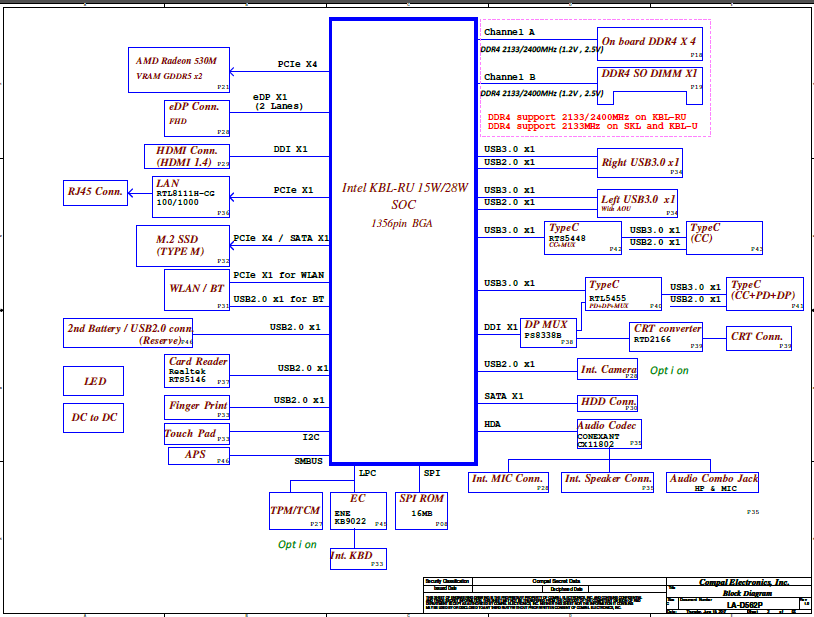The image size is (814, 617).
Task: Select the PCIe X1 for WLAN label
Action: coord(279,275)
